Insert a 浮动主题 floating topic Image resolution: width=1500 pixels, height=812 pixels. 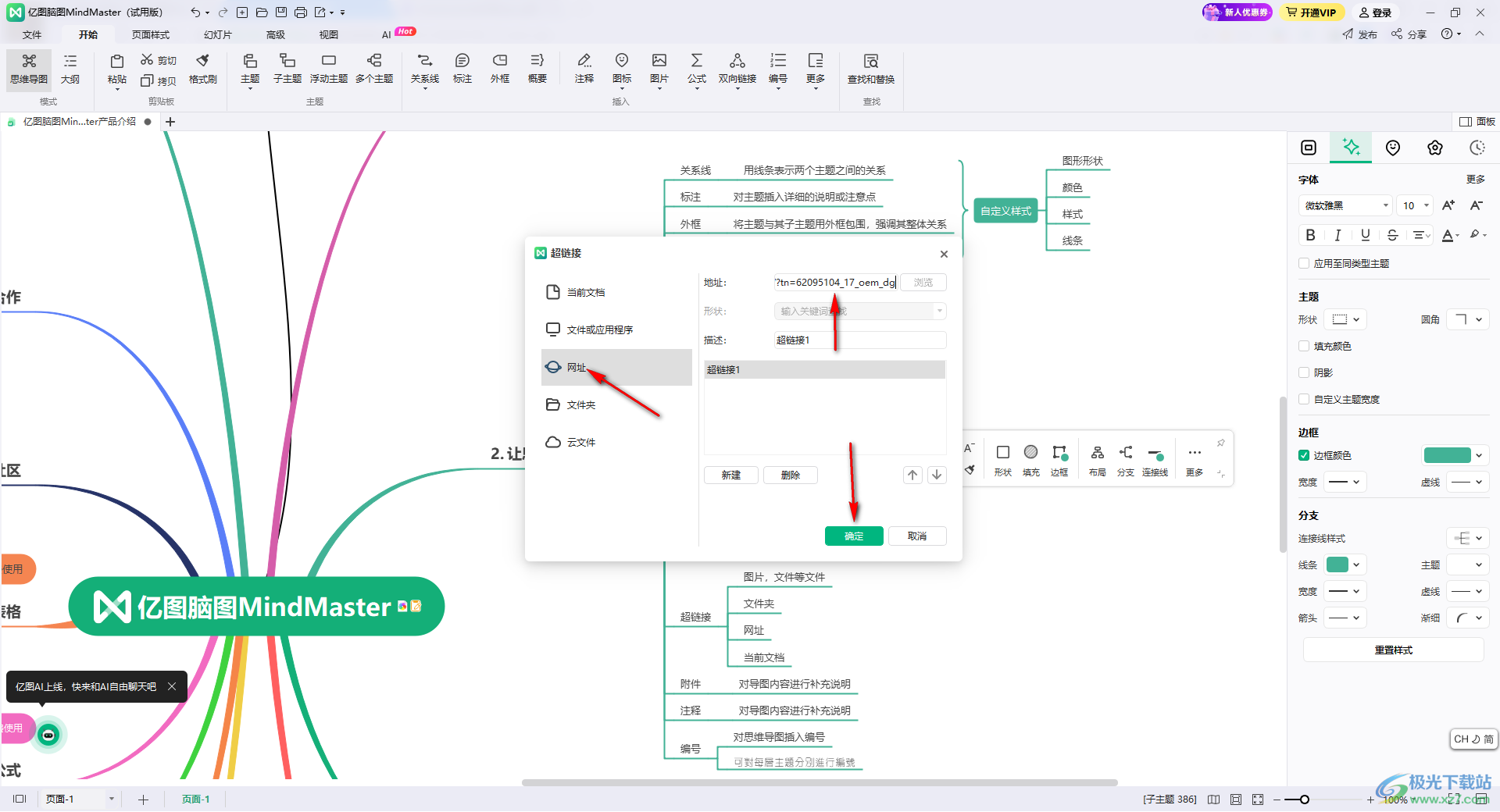[329, 69]
